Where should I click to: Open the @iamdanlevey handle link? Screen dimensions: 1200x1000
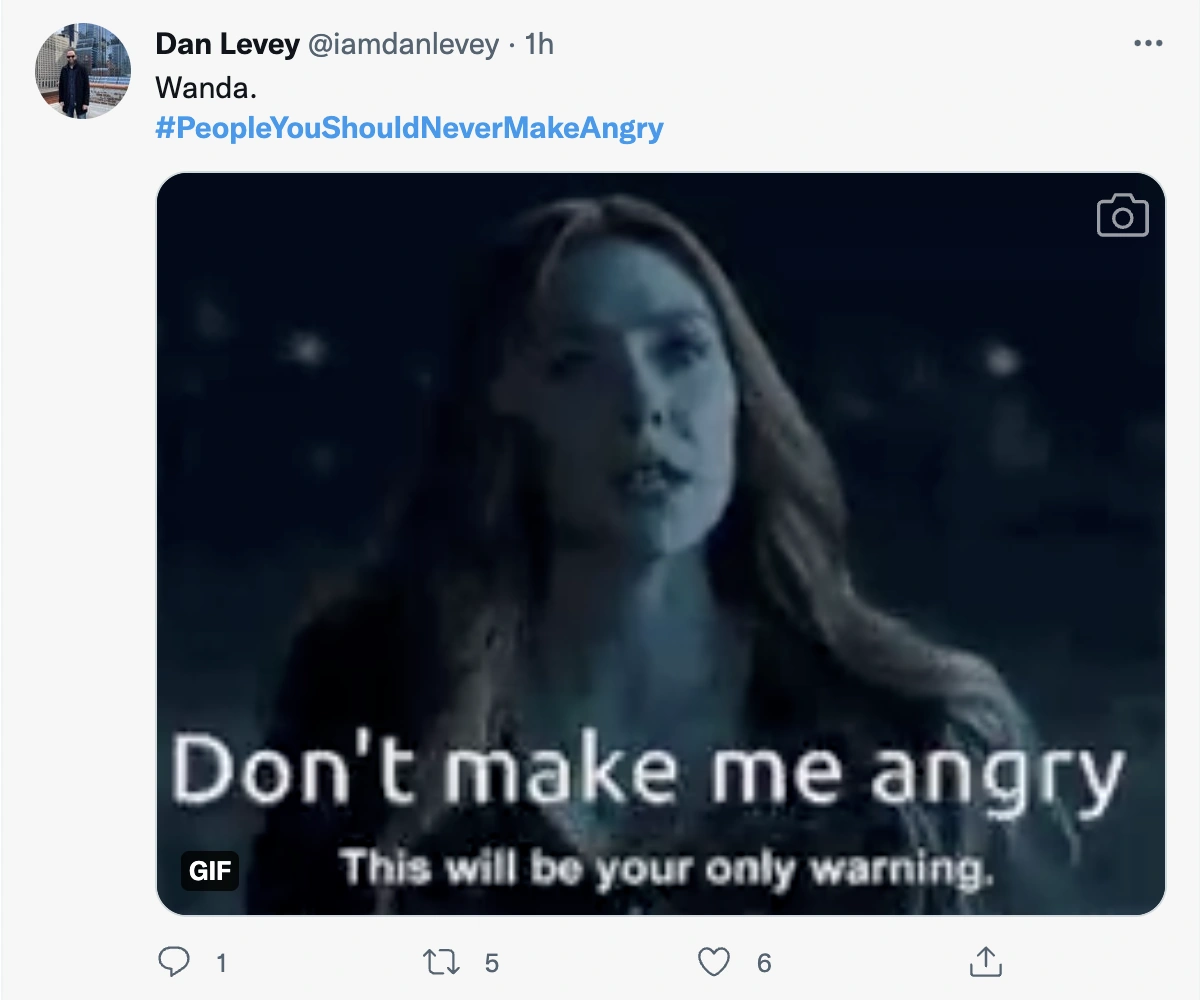point(399,45)
